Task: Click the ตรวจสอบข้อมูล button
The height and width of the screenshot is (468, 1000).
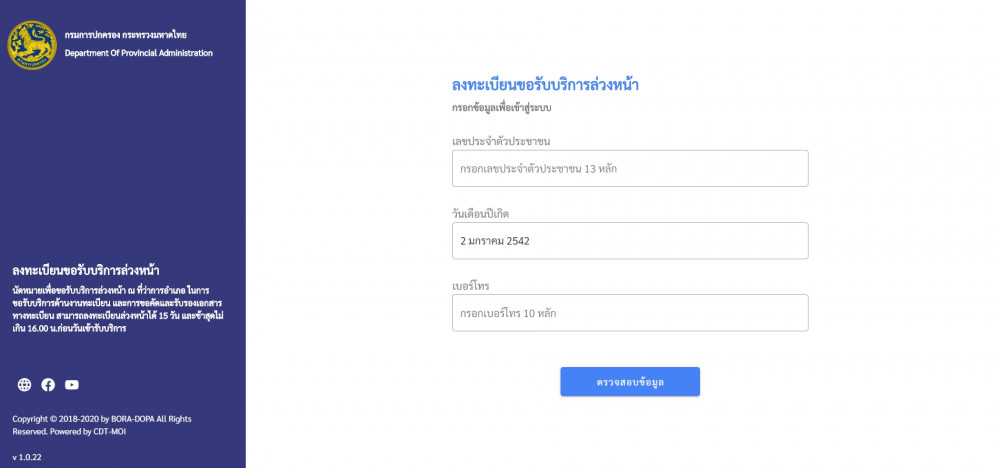Action: [630, 381]
